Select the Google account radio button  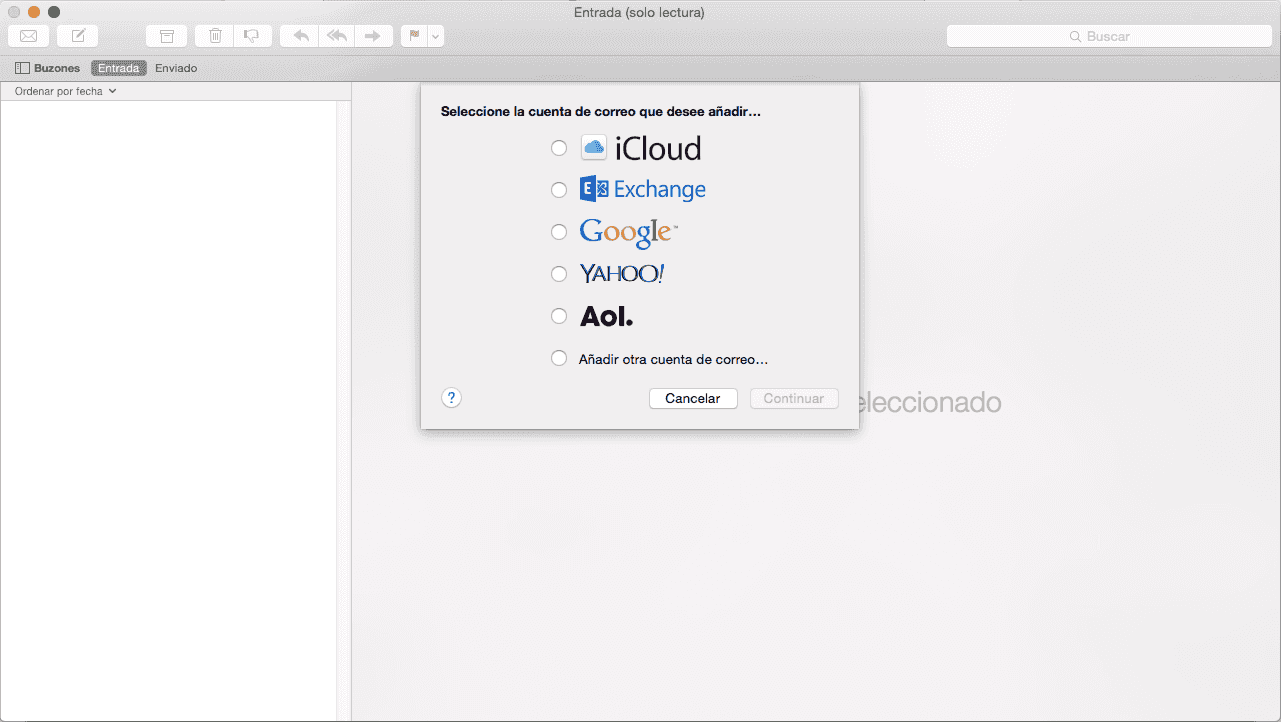click(559, 232)
